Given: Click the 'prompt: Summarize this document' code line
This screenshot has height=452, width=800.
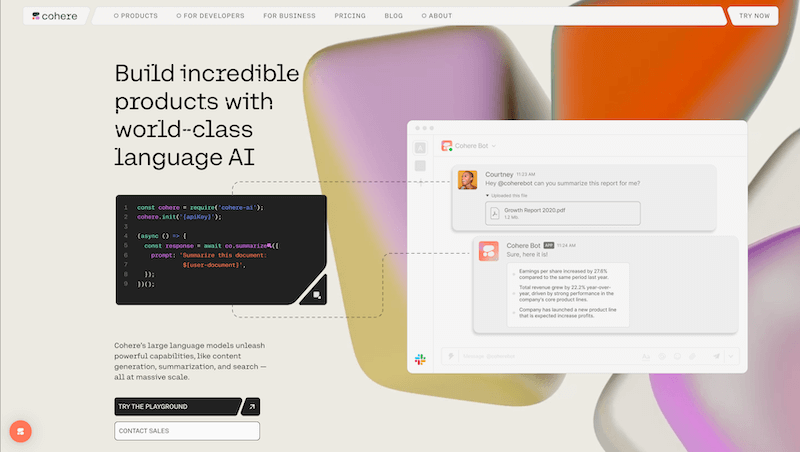Looking at the screenshot, I should pos(208,255).
